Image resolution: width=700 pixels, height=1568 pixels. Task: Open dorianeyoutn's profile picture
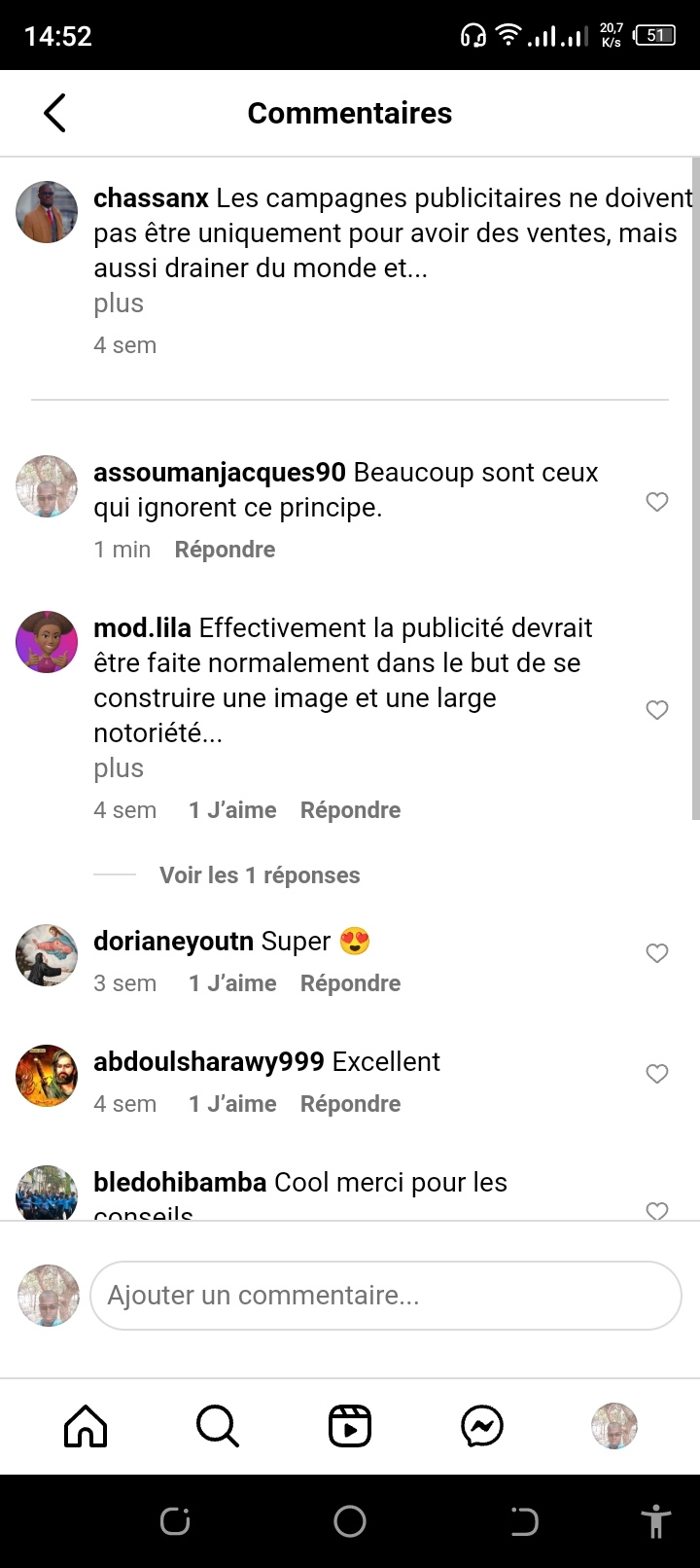47,955
